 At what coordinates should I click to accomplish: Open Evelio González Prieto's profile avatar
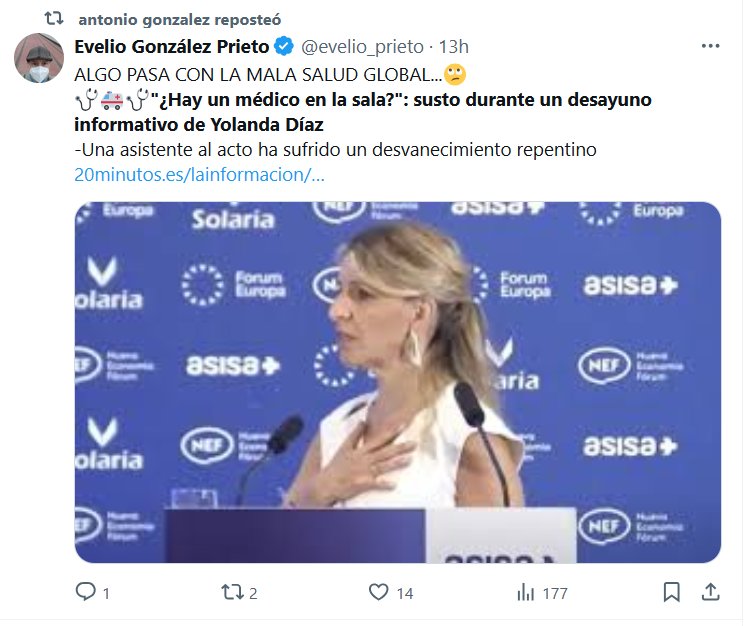[39, 58]
